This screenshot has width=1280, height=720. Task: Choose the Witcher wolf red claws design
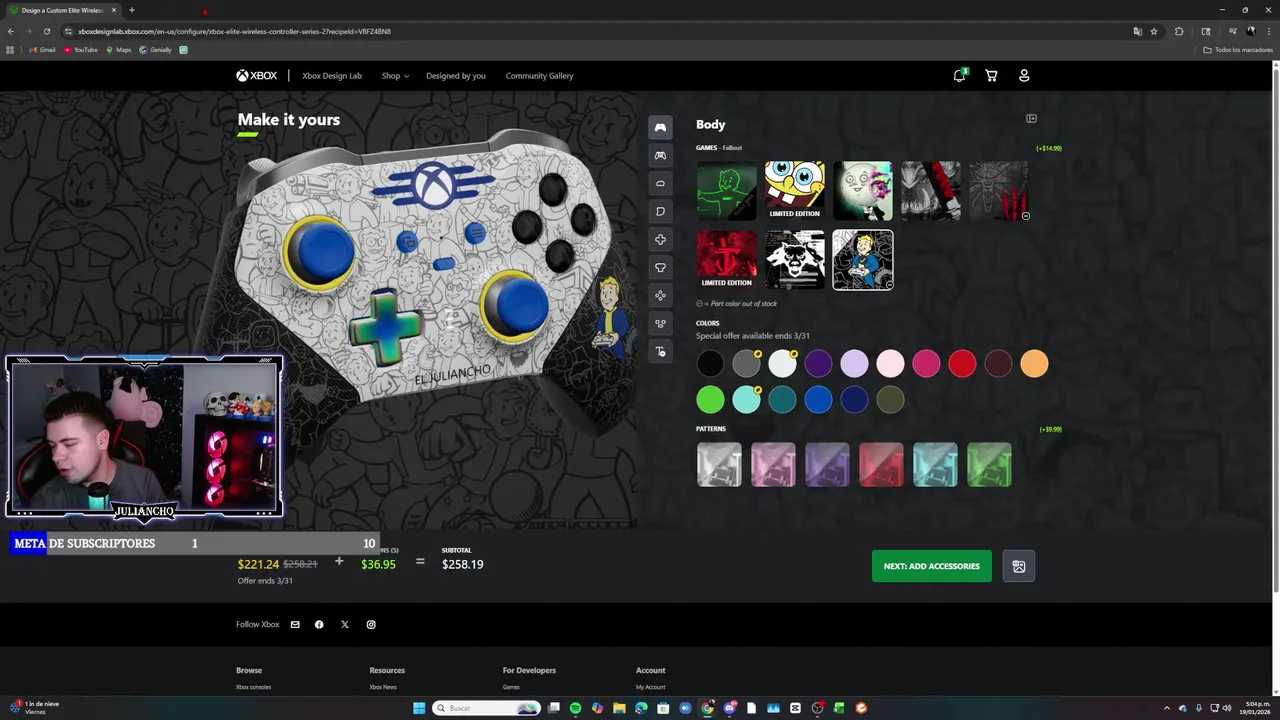pos(999,190)
